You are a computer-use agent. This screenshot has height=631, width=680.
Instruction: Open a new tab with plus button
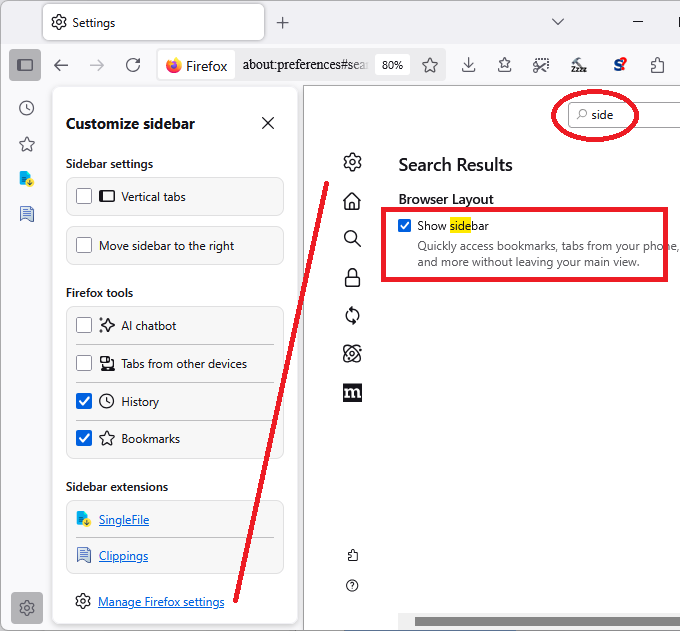coord(283,23)
